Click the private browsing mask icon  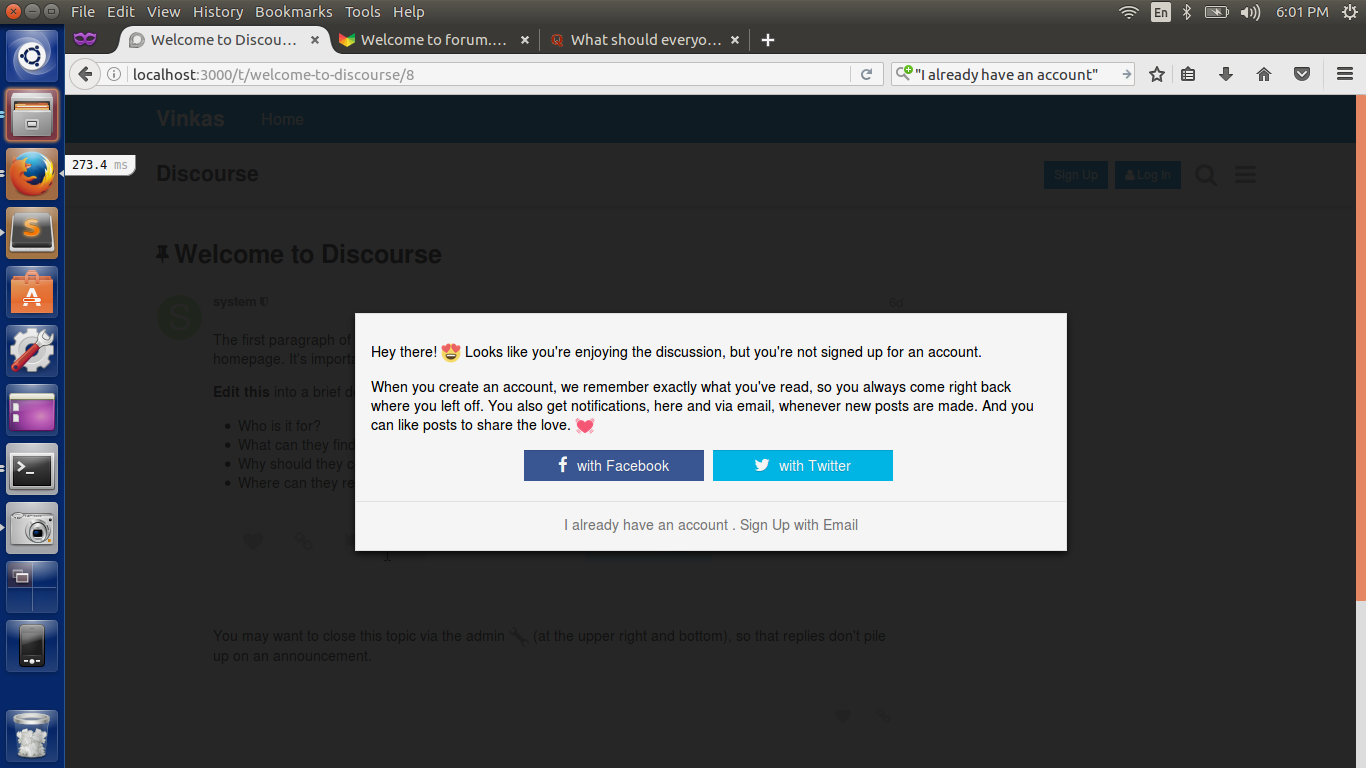[x=85, y=39]
